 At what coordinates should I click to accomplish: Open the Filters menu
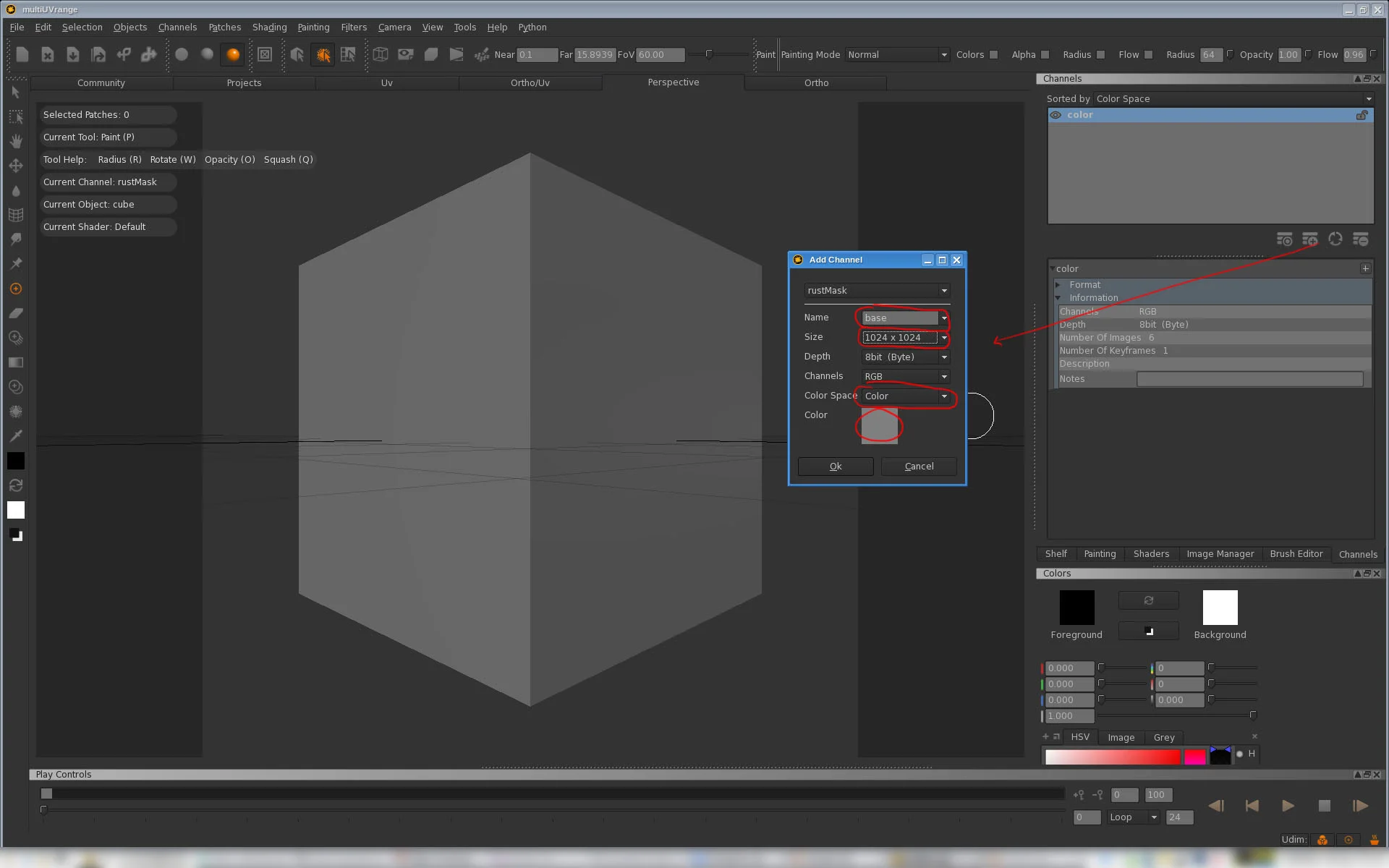pyautogui.click(x=354, y=27)
